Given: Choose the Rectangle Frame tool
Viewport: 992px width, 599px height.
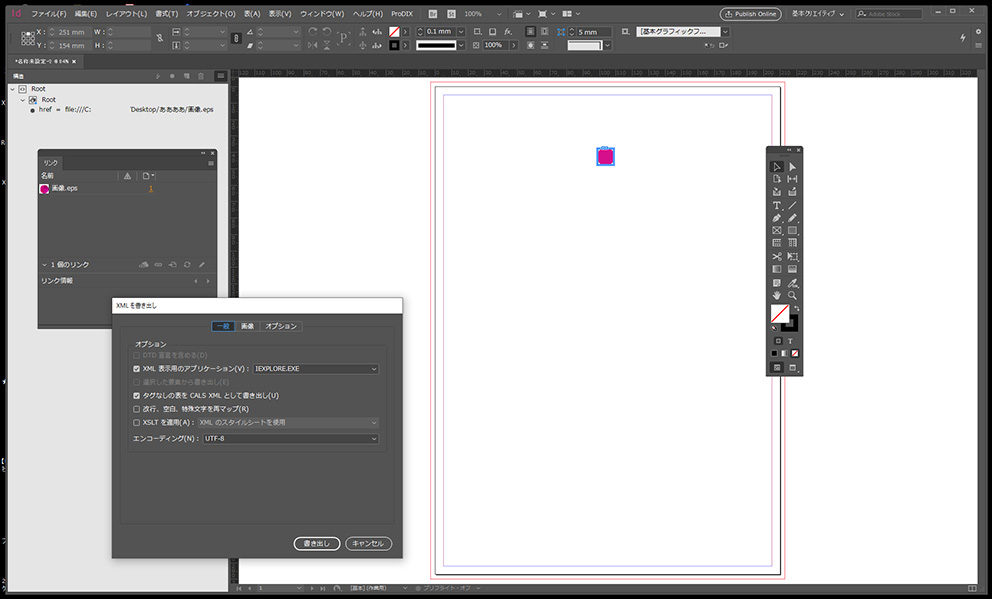Looking at the screenshot, I should (777, 229).
